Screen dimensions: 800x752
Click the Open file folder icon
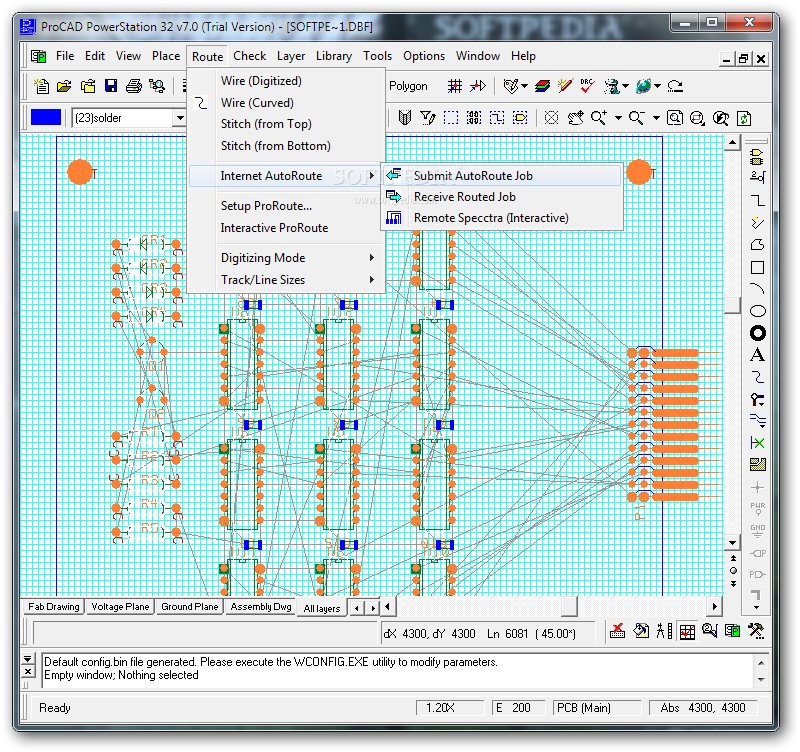[x=64, y=86]
